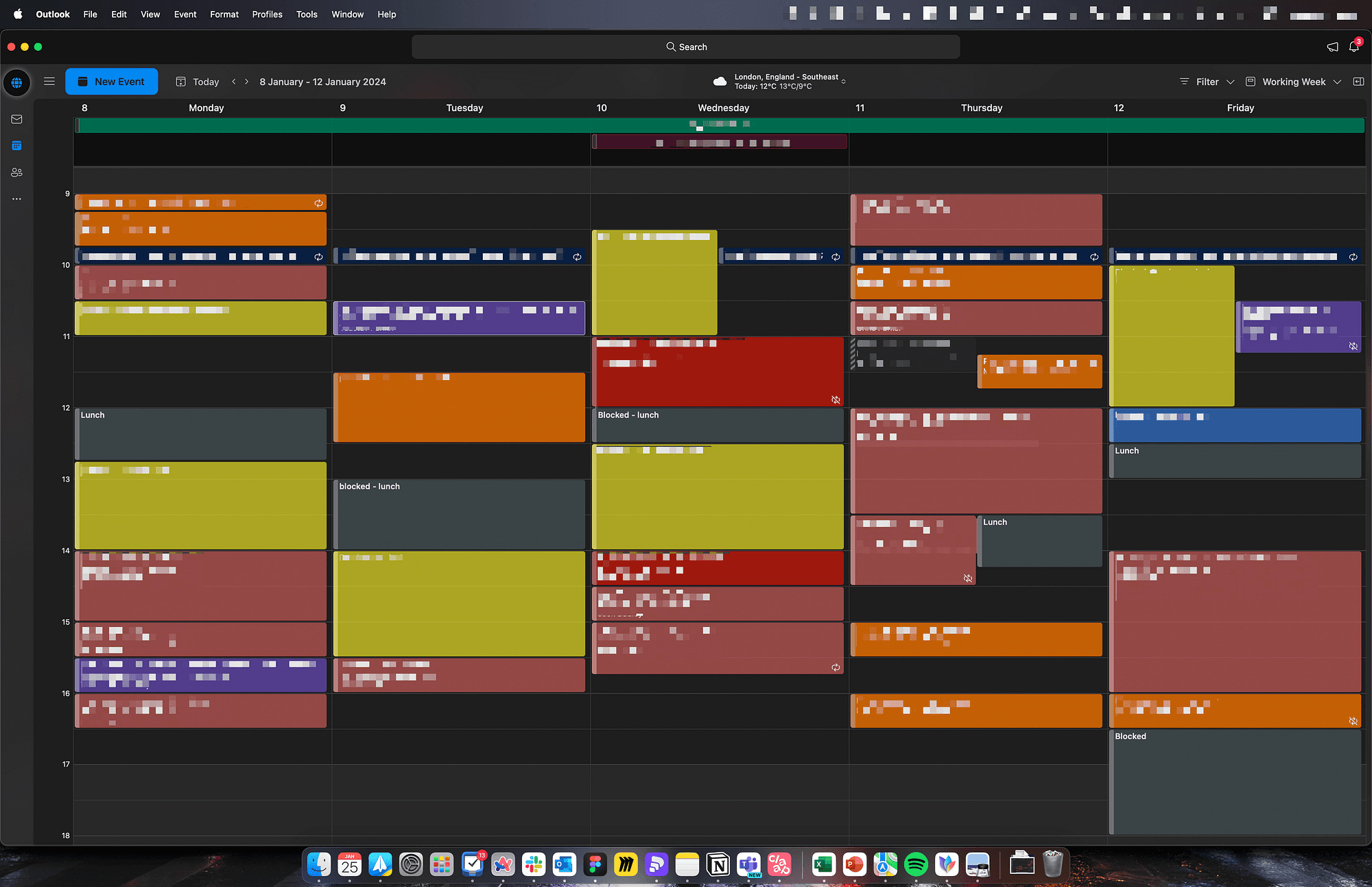
Task: Jump to Today button
Action: (198, 82)
